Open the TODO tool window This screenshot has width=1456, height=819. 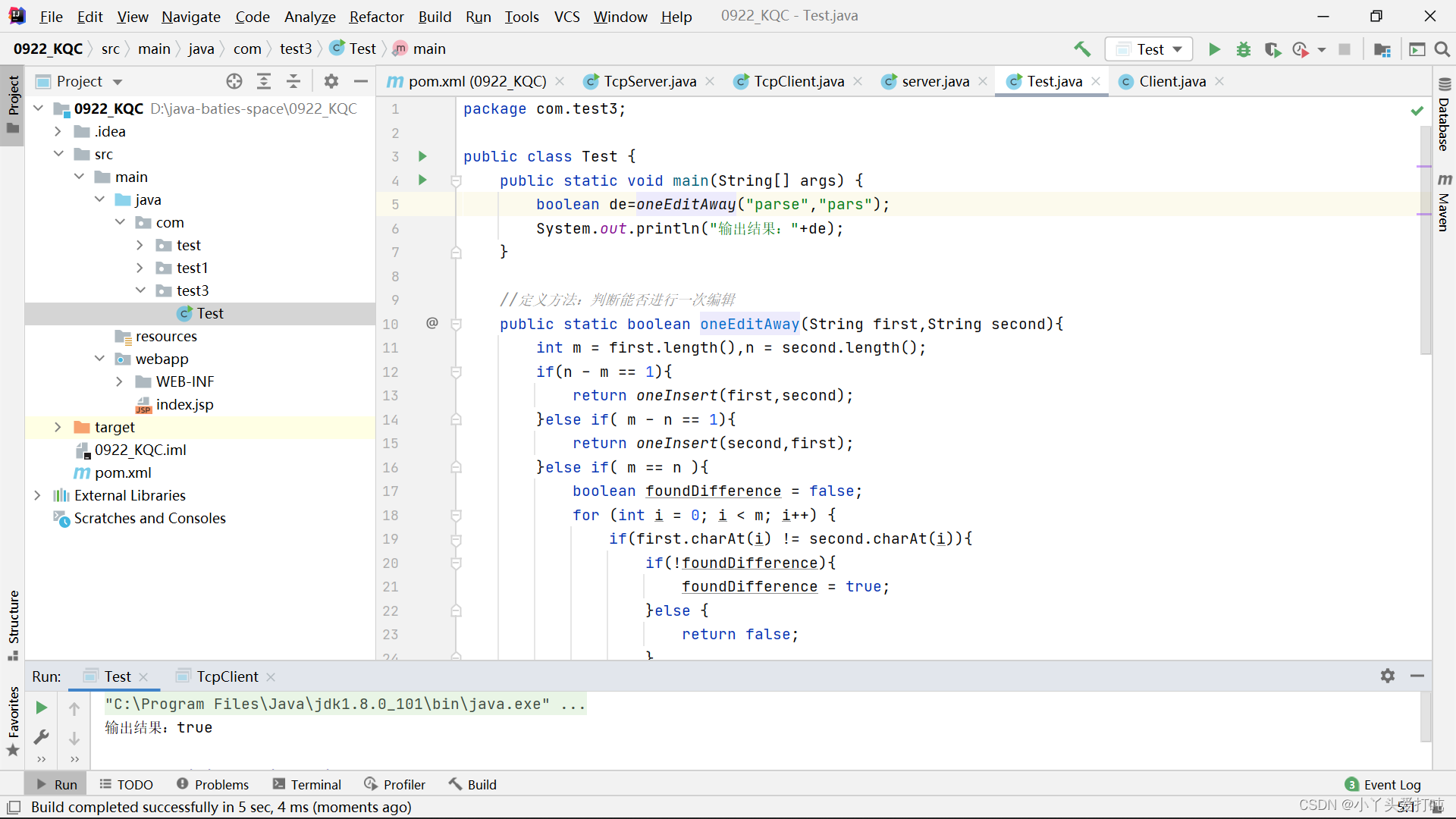127,784
